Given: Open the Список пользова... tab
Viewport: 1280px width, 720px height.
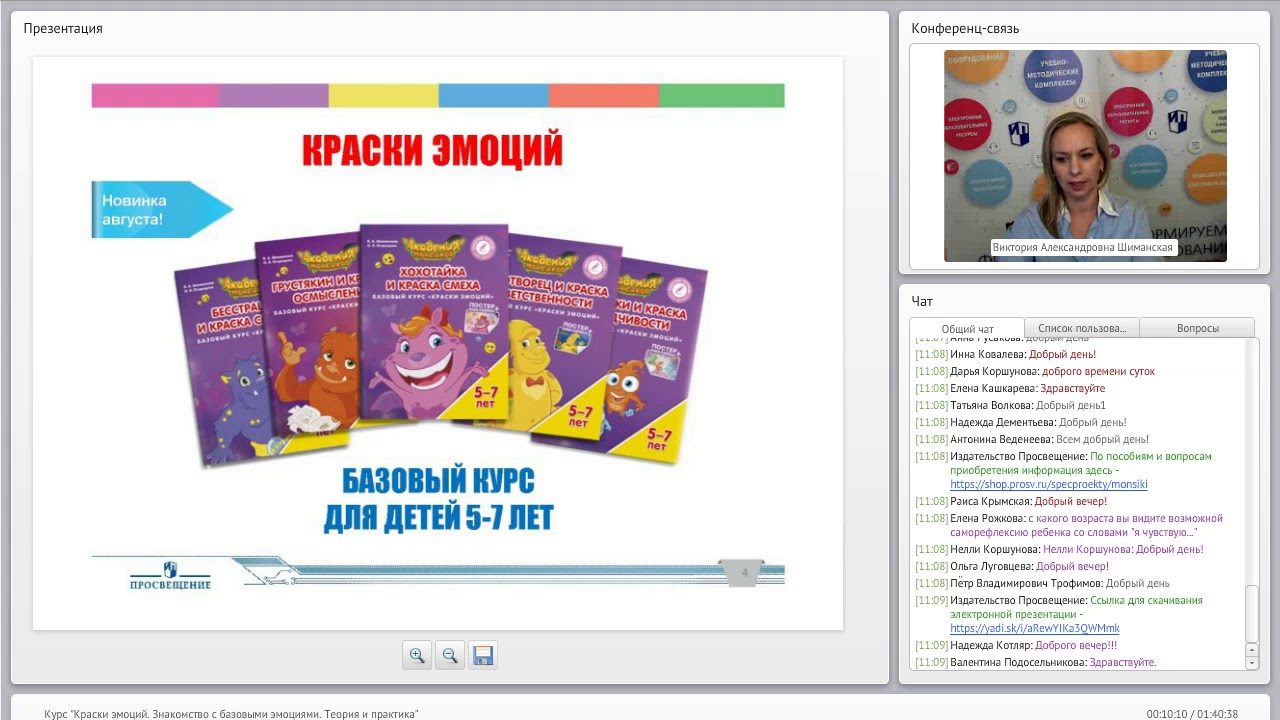Looking at the screenshot, I should coord(1082,328).
